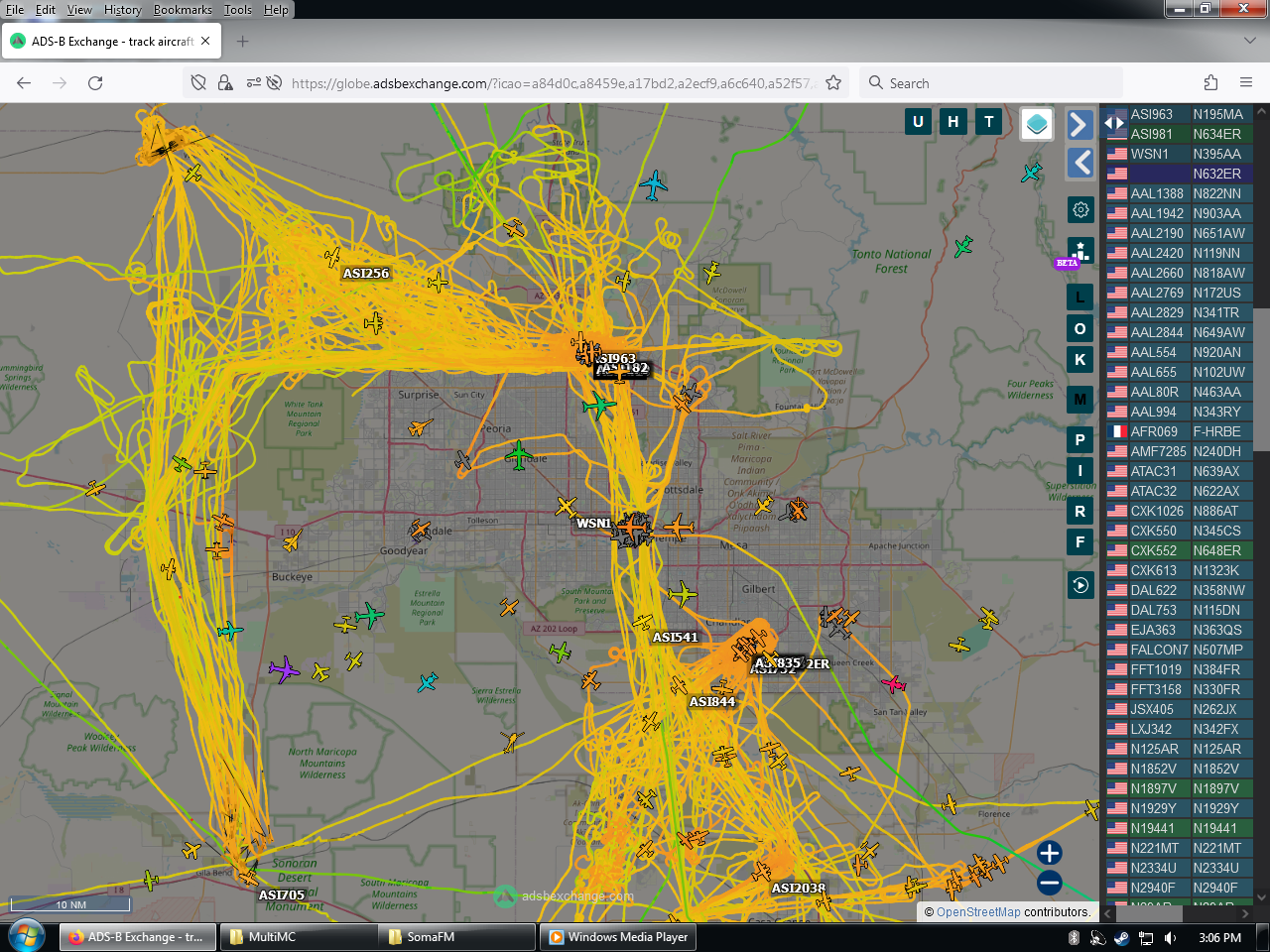Toggle the M map option button
Image resolution: width=1270 pixels, height=952 pixels.
(1080, 400)
